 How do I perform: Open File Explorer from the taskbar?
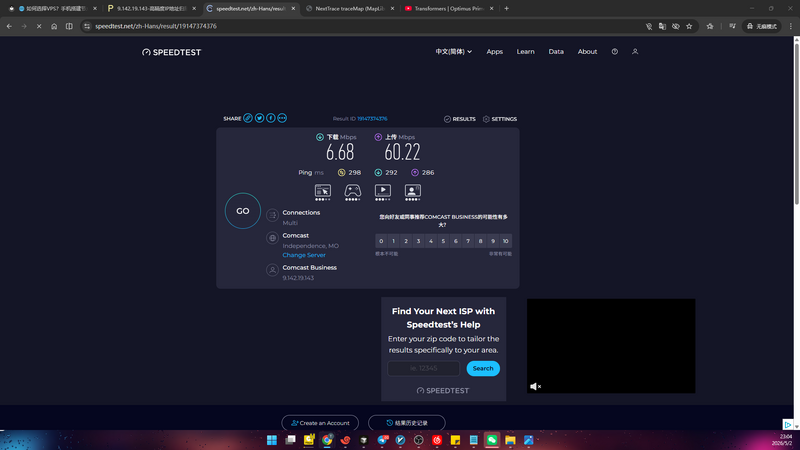pos(510,440)
